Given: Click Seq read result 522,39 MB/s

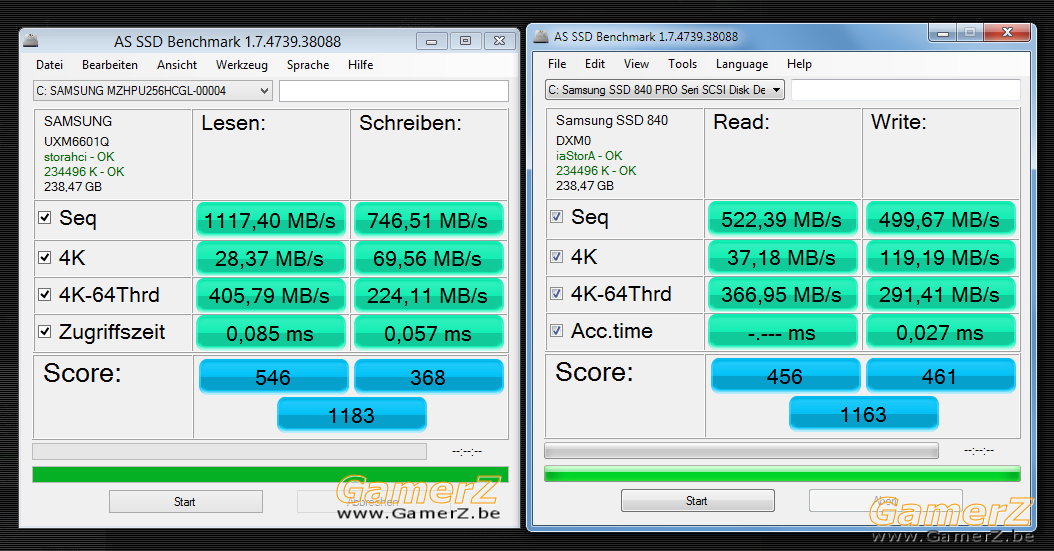Looking at the screenshot, I should point(782,218).
